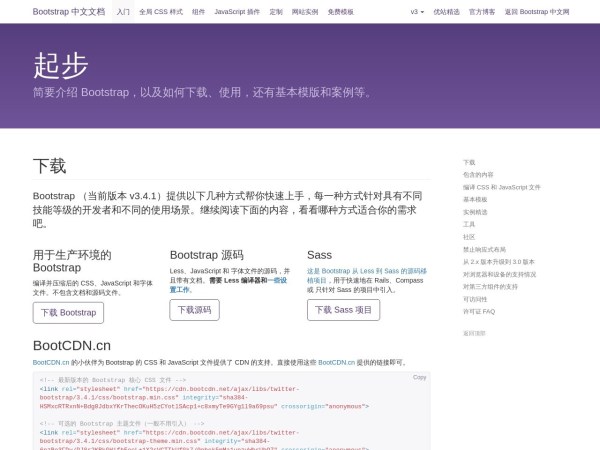Open 全局 CSS 样式 in navbar
This screenshot has height=450, width=600.
click(x=161, y=12)
